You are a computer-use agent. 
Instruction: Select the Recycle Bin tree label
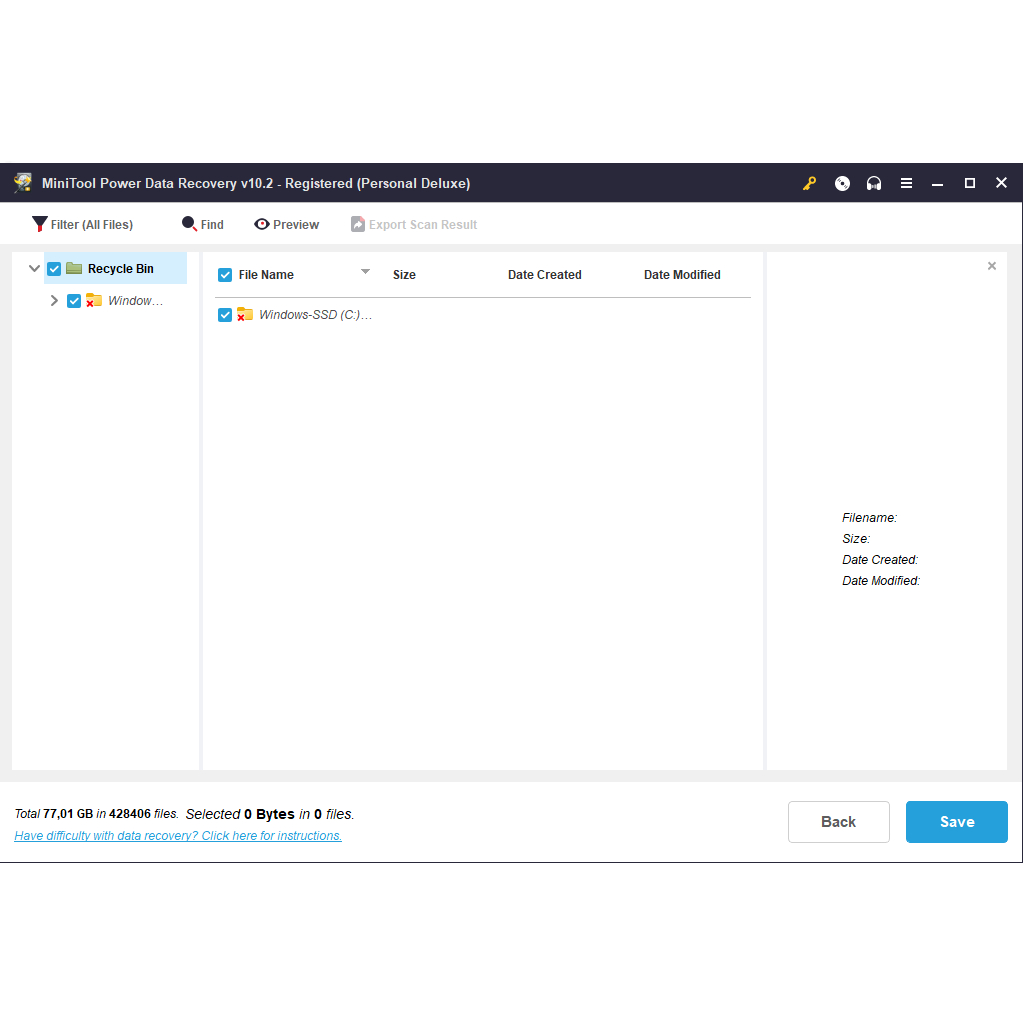pyautogui.click(x=121, y=269)
